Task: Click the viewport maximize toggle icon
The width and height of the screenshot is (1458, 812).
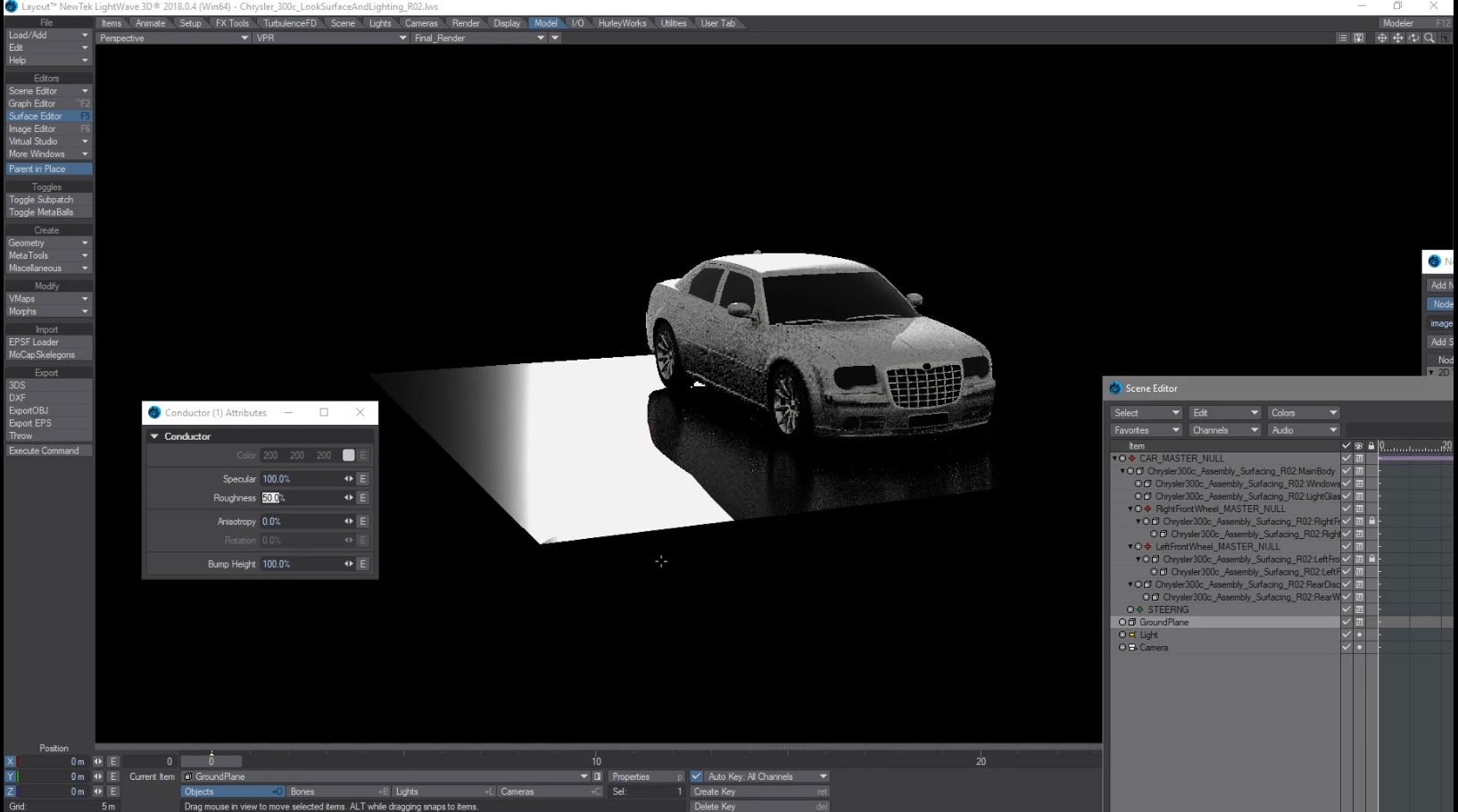Action: tap(1445, 38)
